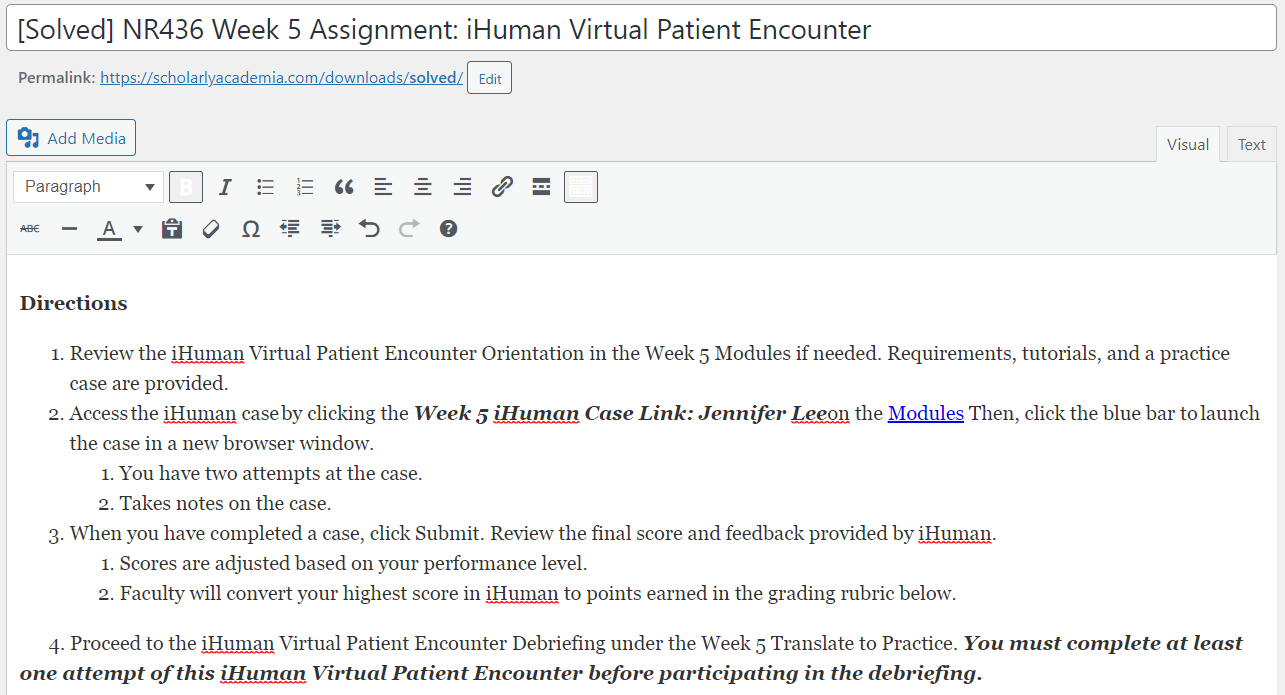Screen dimensions: 1285x695
Task: Insert a horizontal line
Action: coord(69,229)
